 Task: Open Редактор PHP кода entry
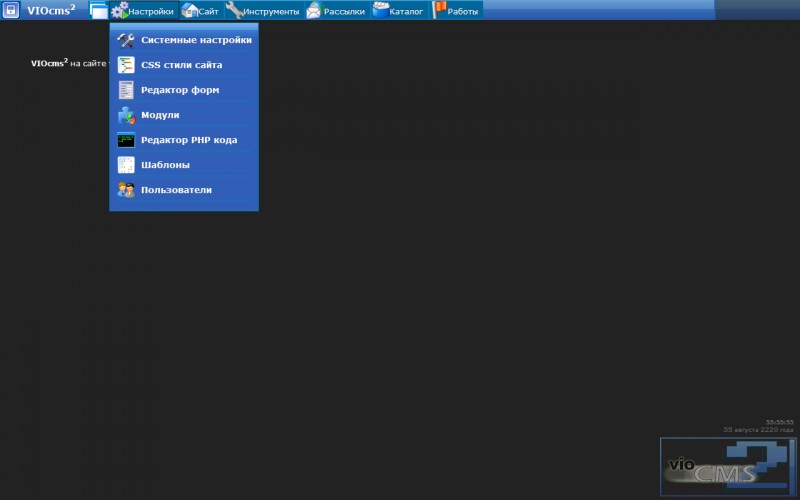pyautogui.click(x=184, y=140)
